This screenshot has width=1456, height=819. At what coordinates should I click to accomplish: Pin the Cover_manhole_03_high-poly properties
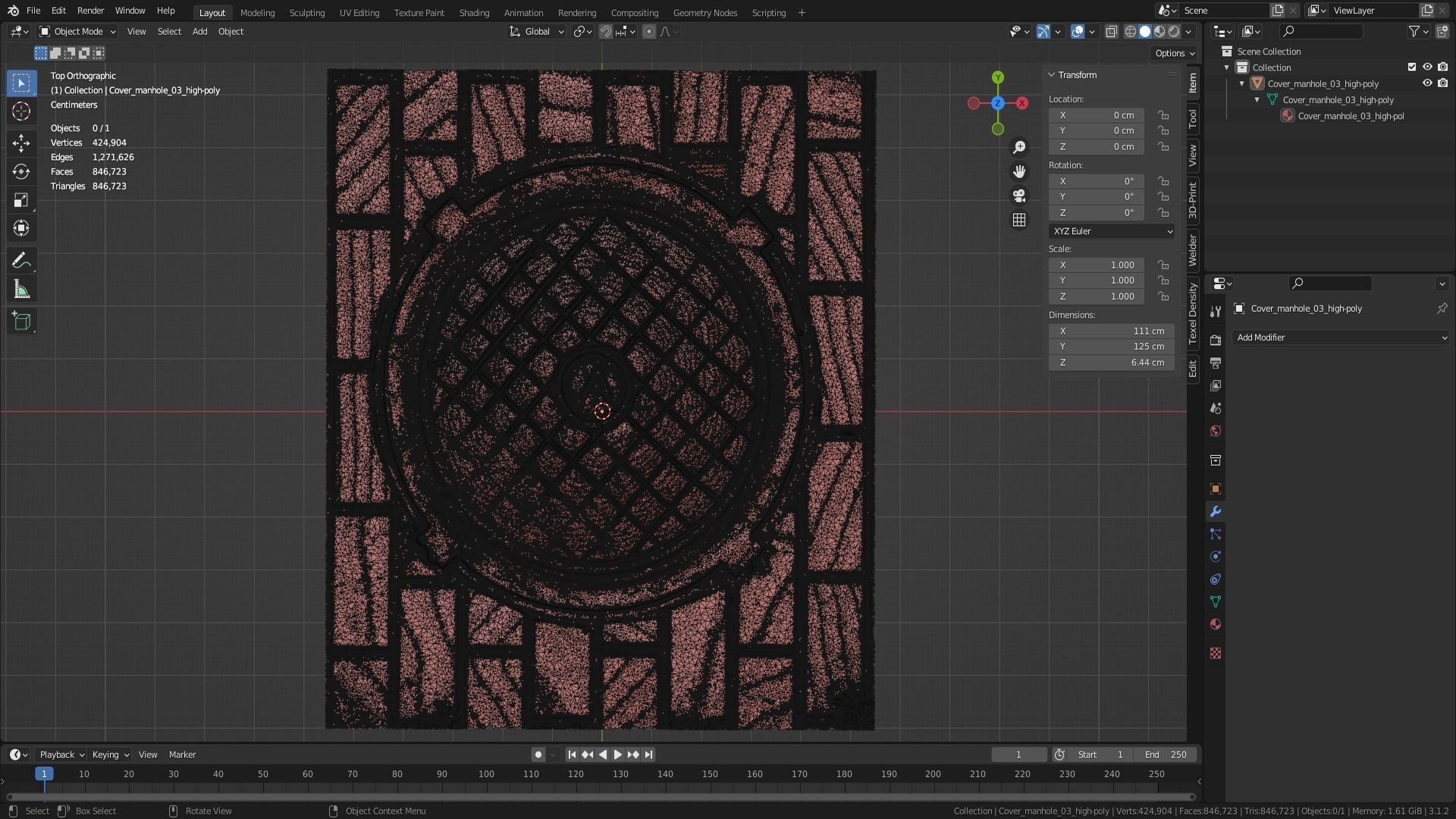(1442, 309)
